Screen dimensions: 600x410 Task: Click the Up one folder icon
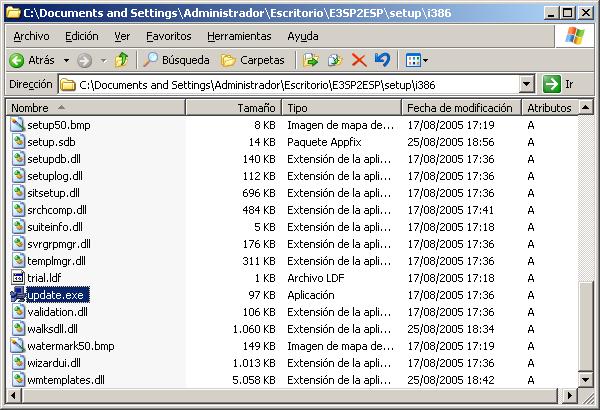121,60
